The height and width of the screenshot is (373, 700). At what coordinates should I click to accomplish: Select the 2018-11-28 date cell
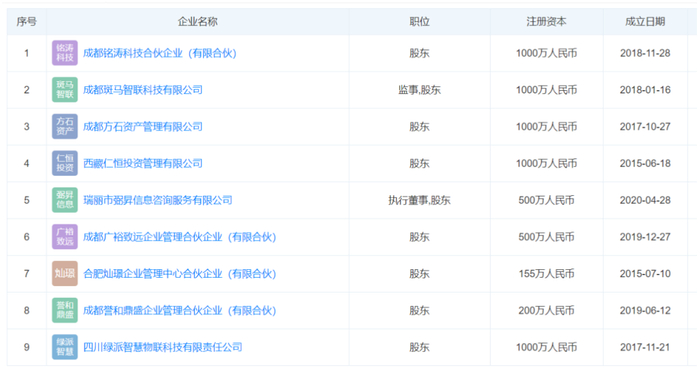click(645, 53)
